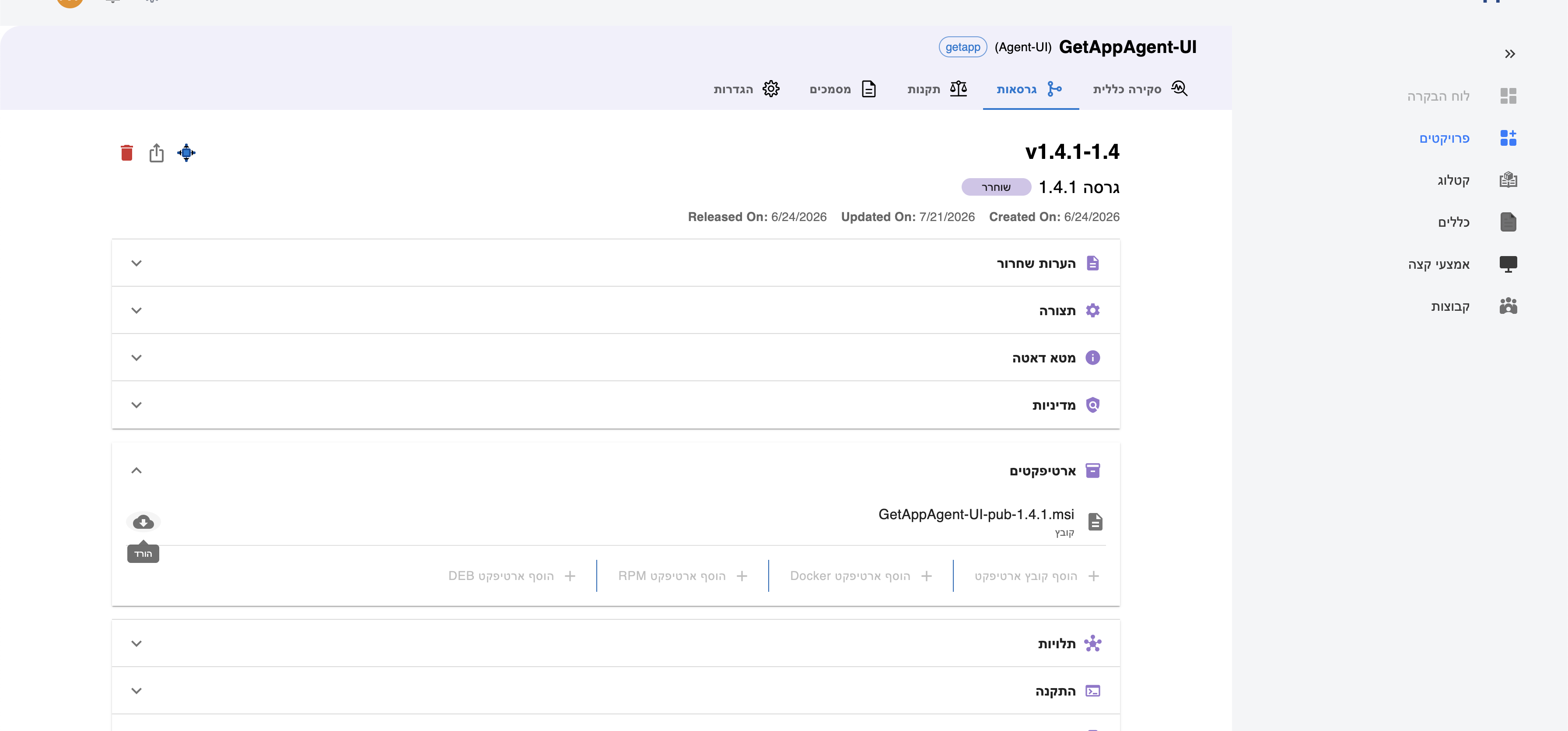This screenshot has height=731, width=1568.
Task: Switch to the settings tab (הגדרות)
Action: [x=747, y=89]
